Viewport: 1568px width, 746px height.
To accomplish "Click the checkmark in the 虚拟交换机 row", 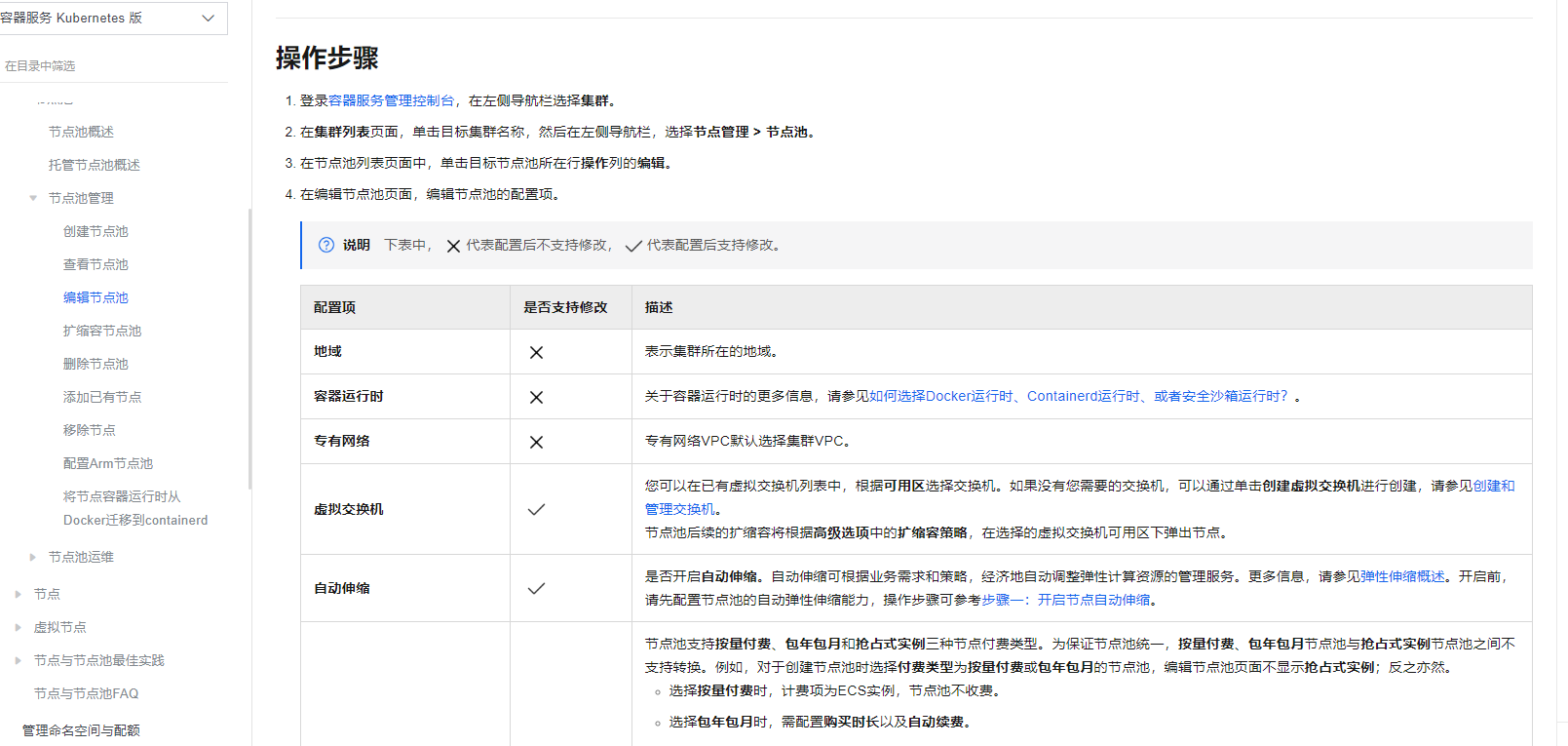I will click(x=536, y=509).
